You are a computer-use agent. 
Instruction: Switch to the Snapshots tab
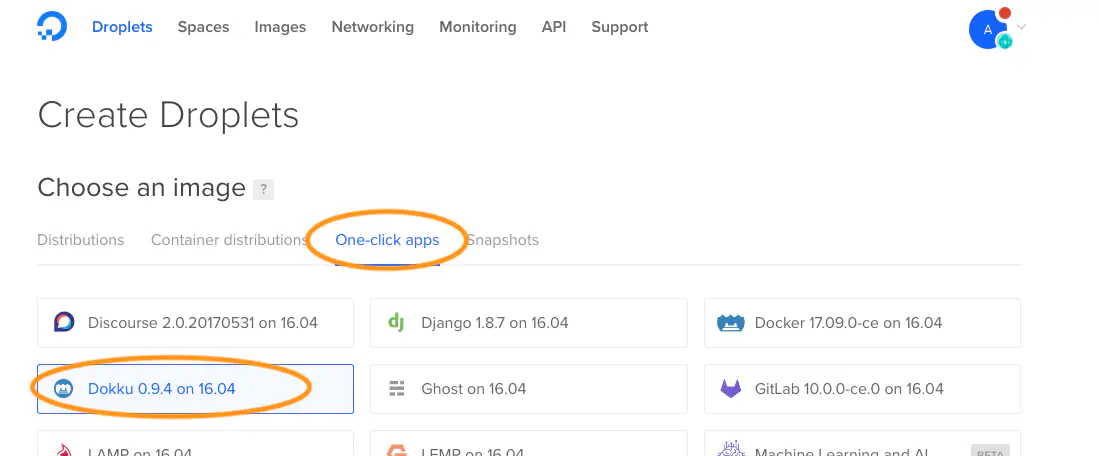pos(503,240)
